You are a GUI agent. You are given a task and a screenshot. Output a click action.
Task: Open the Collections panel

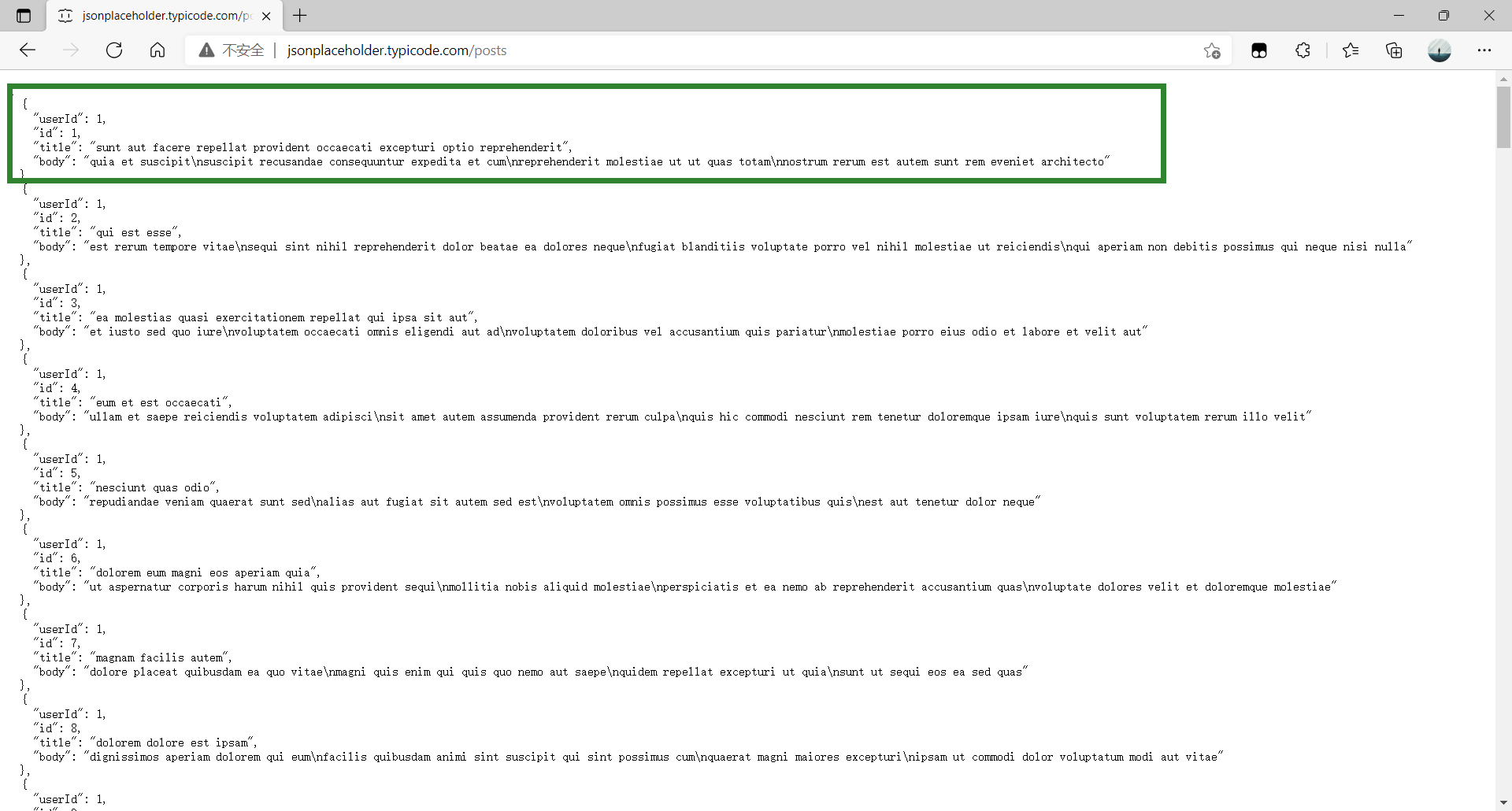click(1395, 50)
